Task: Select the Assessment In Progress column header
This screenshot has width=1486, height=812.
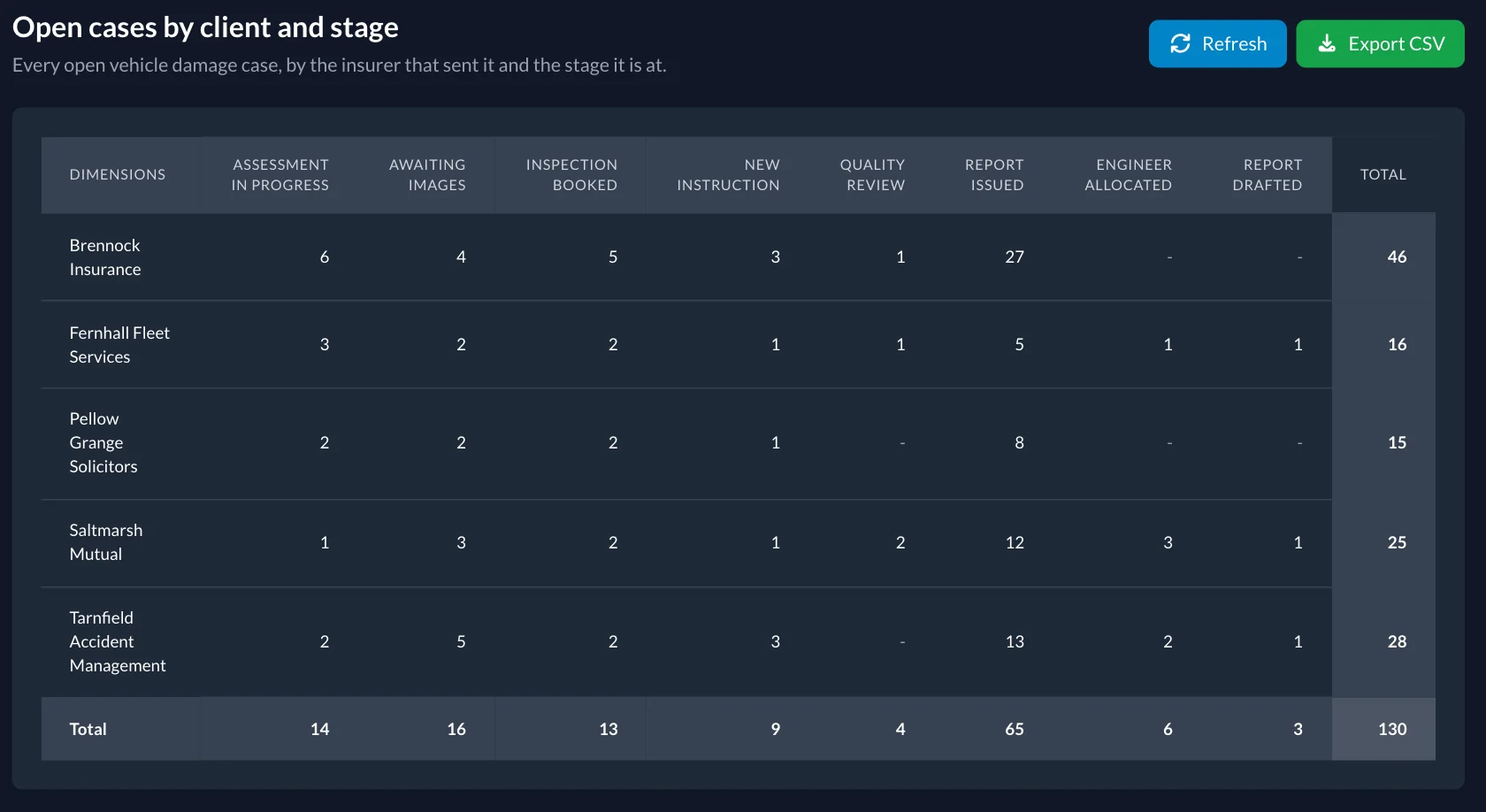Action: [280, 174]
